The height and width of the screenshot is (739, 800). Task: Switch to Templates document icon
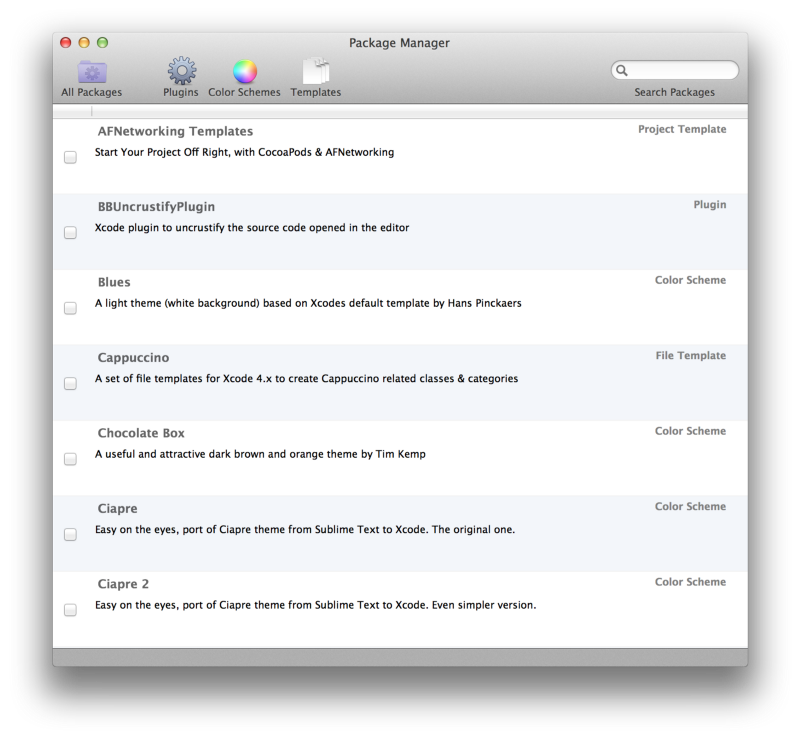[315, 71]
